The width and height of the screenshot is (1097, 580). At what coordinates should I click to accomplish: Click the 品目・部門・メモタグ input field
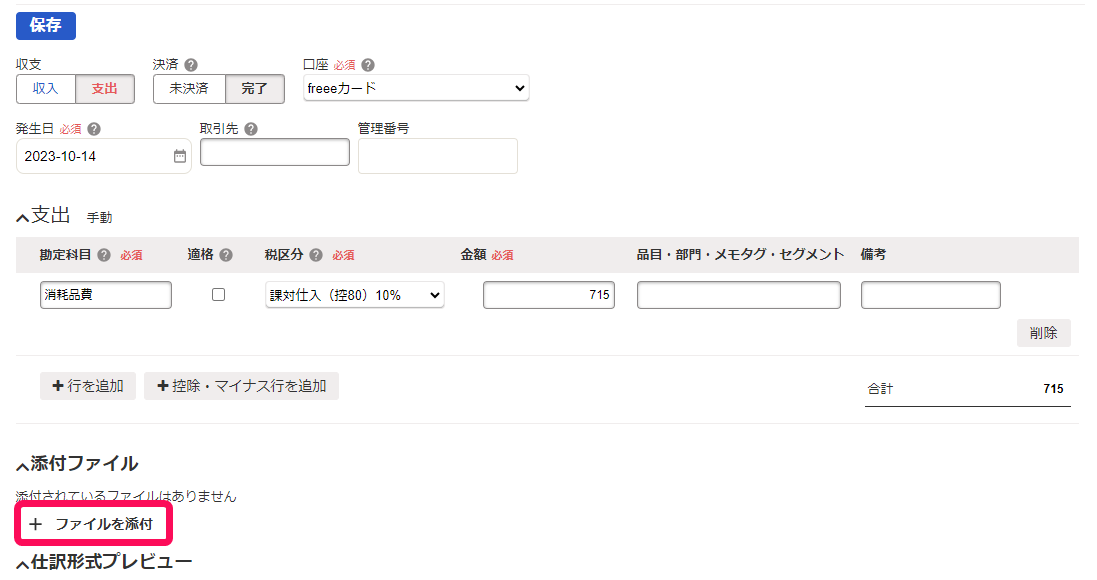coord(739,295)
